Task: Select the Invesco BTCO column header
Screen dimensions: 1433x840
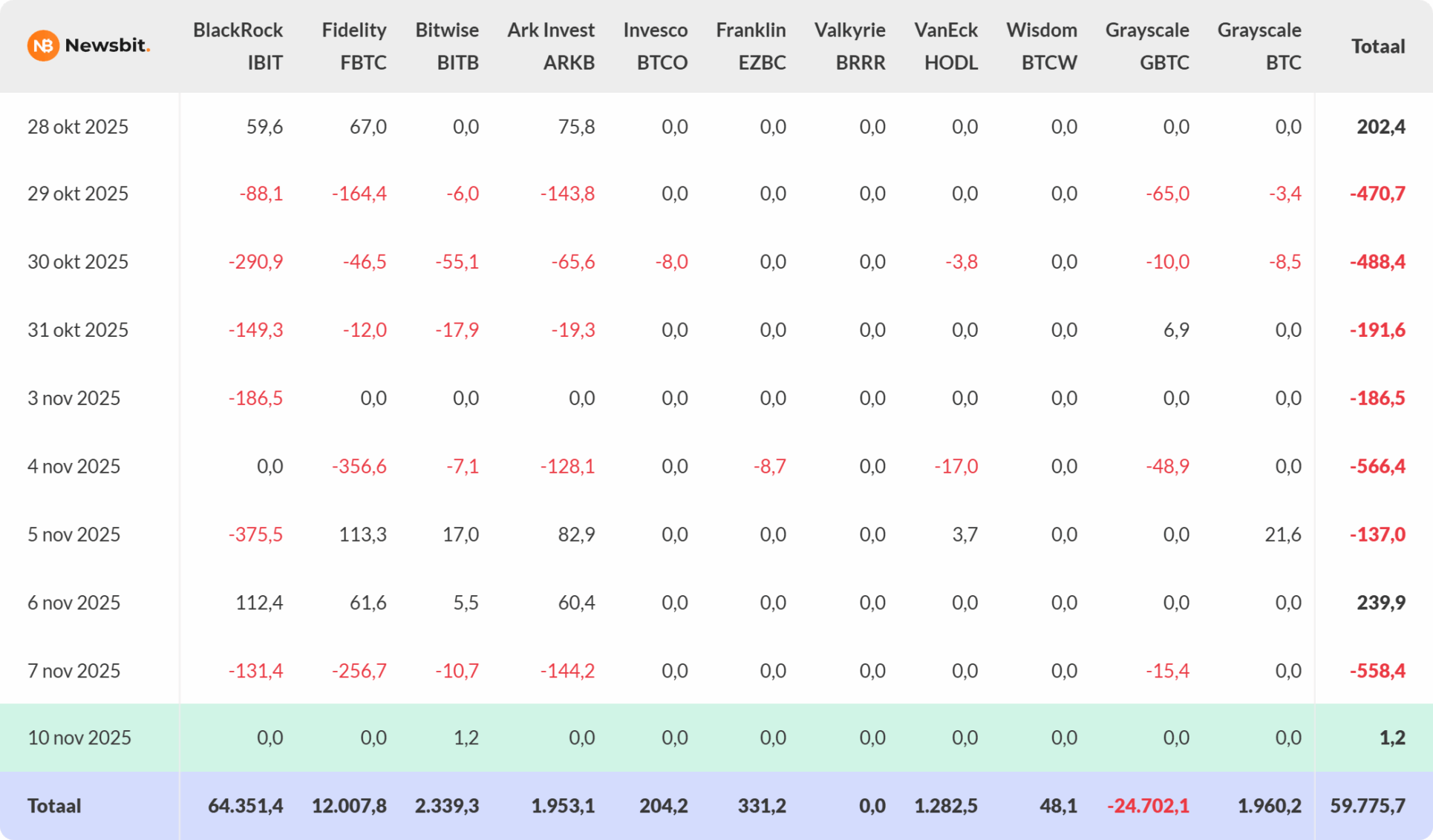Action: pyautogui.click(x=656, y=46)
